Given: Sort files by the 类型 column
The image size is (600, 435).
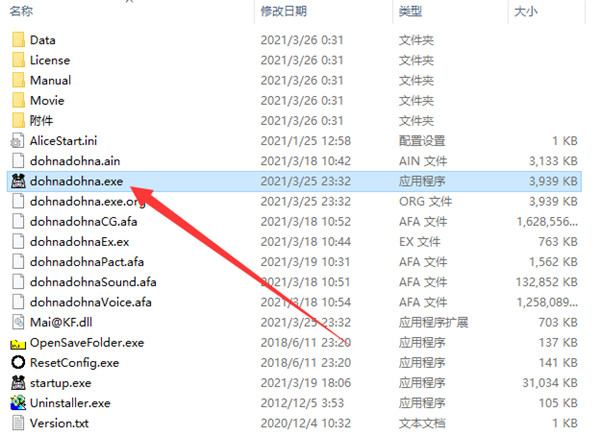Looking at the screenshot, I should (x=410, y=11).
